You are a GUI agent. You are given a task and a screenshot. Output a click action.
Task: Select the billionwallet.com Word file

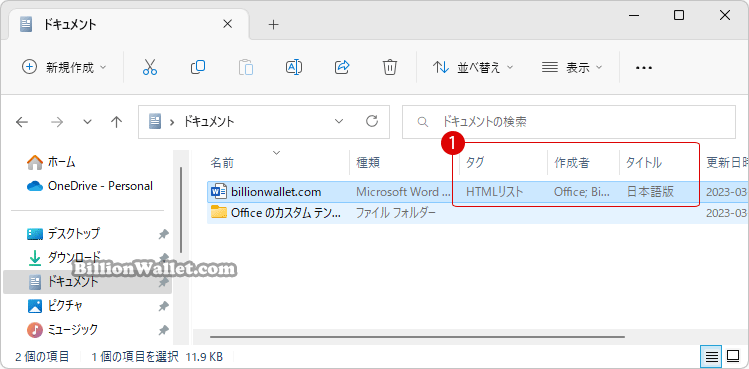click(x=276, y=192)
